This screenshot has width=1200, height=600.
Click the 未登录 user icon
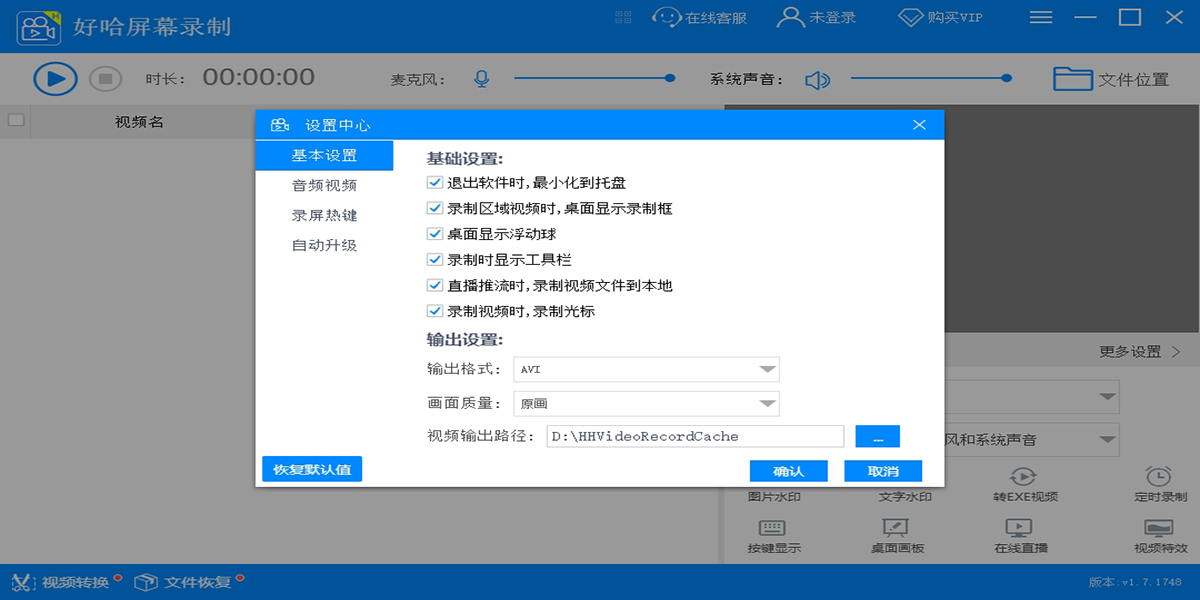pyautogui.click(x=791, y=17)
